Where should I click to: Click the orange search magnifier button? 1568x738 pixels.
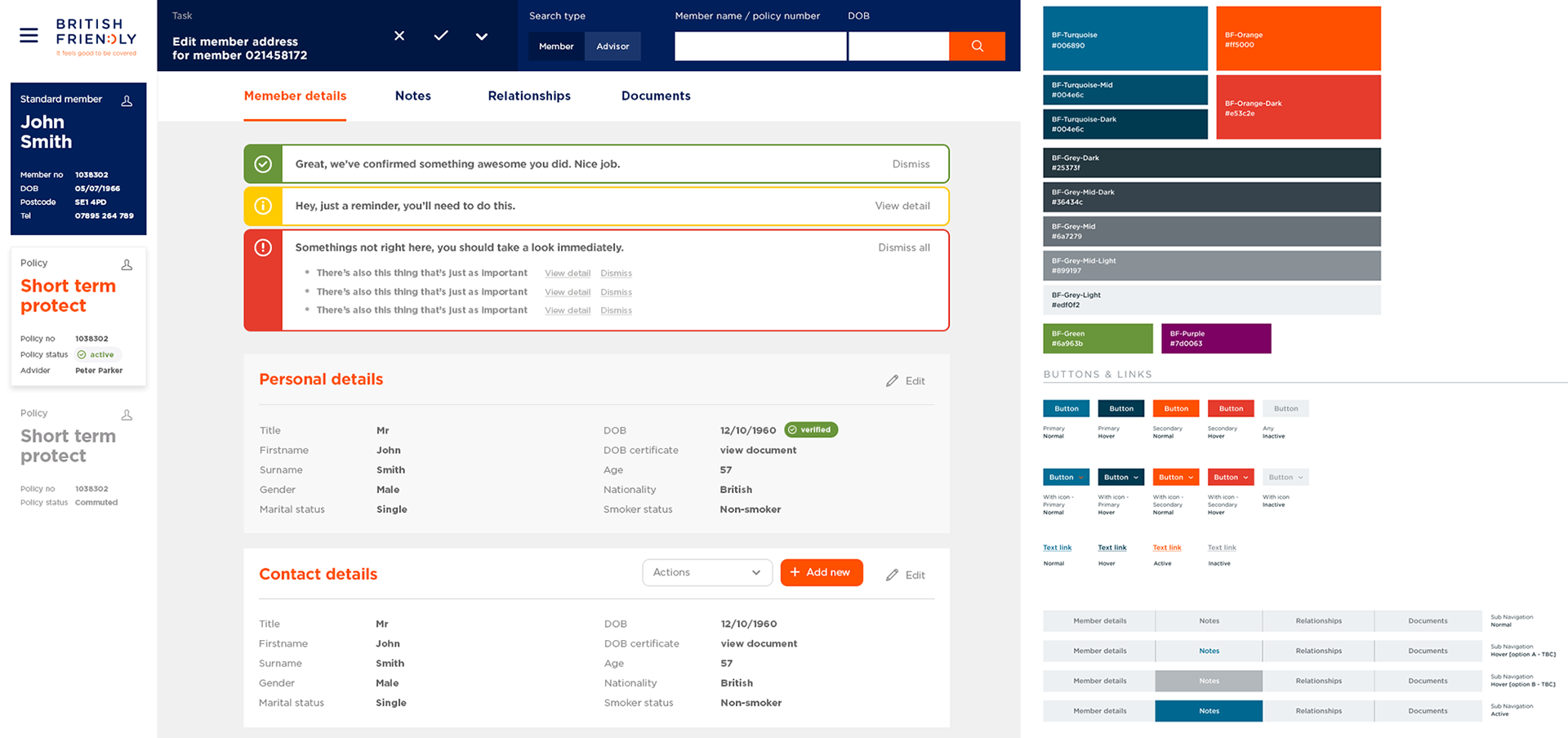978,46
